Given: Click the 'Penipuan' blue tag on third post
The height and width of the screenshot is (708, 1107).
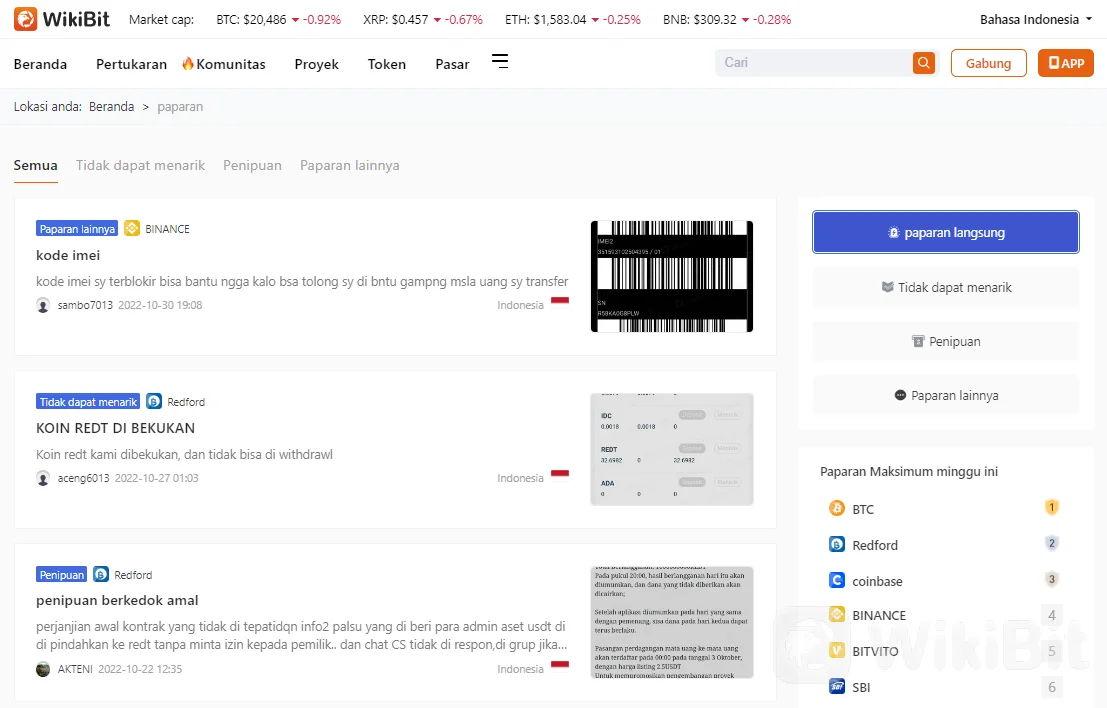Looking at the screenshot, I should click(61, 575).
